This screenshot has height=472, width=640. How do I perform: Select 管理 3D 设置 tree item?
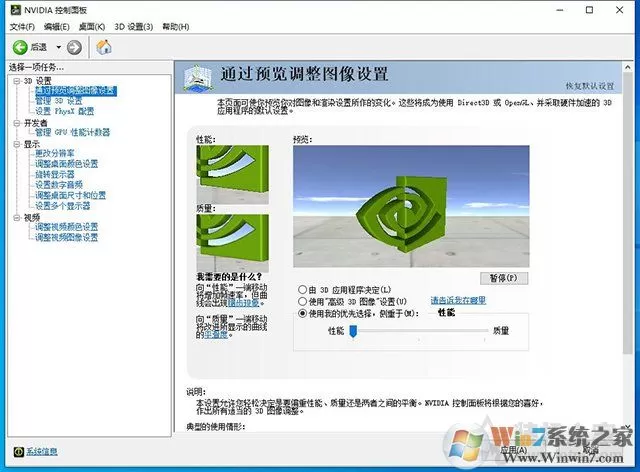pos(59,101)
